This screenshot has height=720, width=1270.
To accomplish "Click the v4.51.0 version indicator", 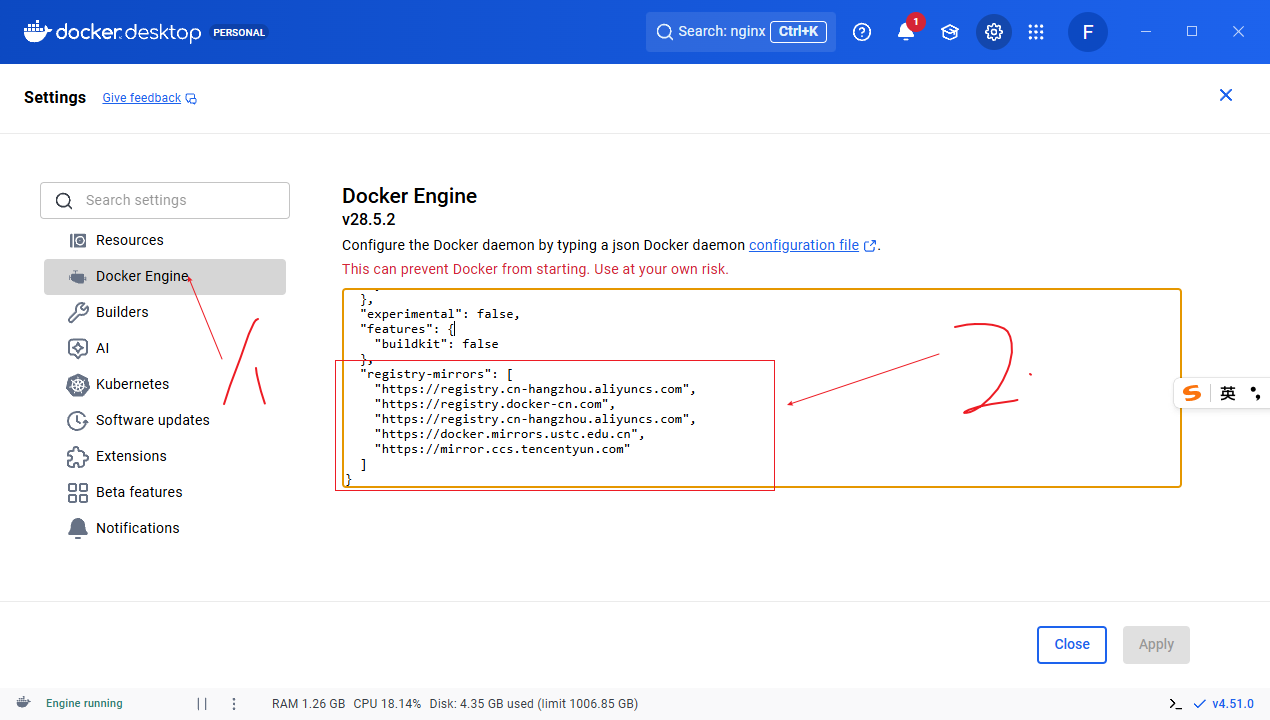I will 1224,703.
